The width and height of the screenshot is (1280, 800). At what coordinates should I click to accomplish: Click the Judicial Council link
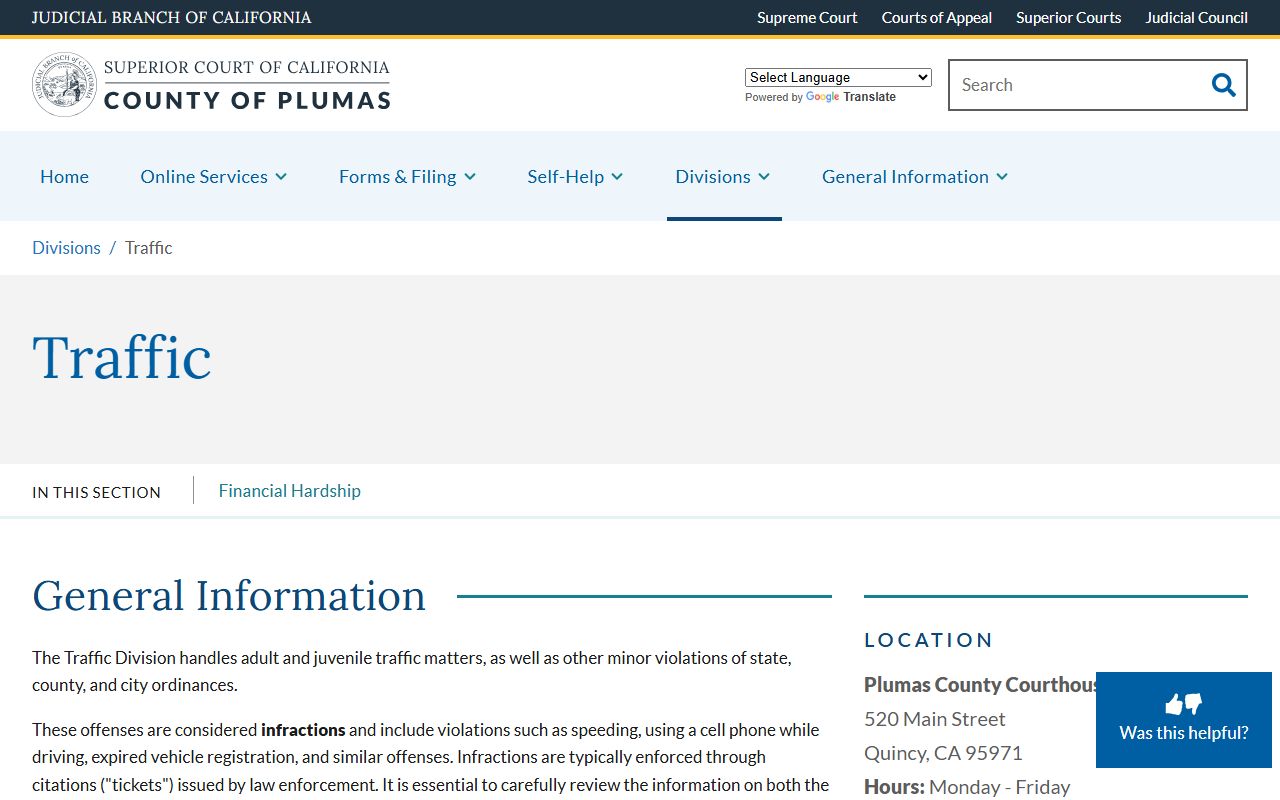(x=1197, y=17)
